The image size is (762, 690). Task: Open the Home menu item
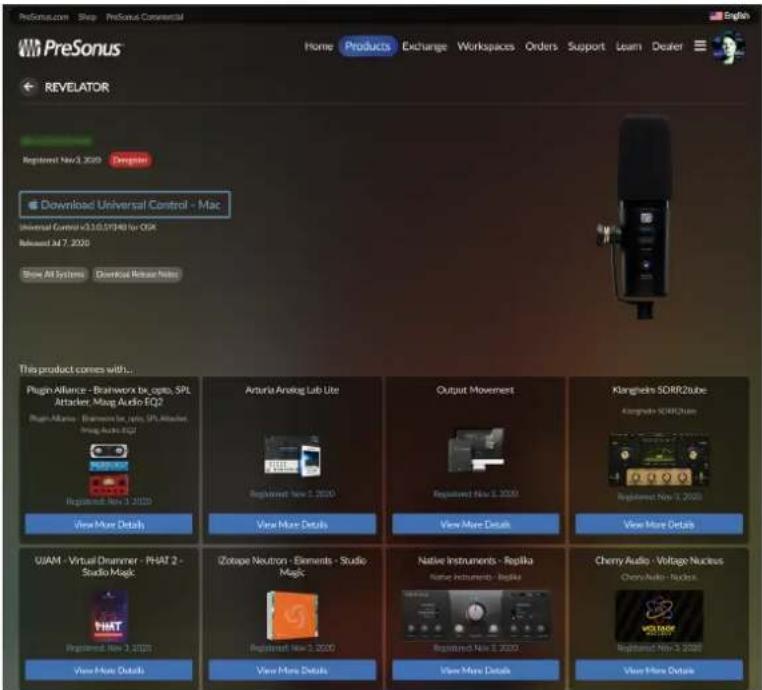coord(318,47)
